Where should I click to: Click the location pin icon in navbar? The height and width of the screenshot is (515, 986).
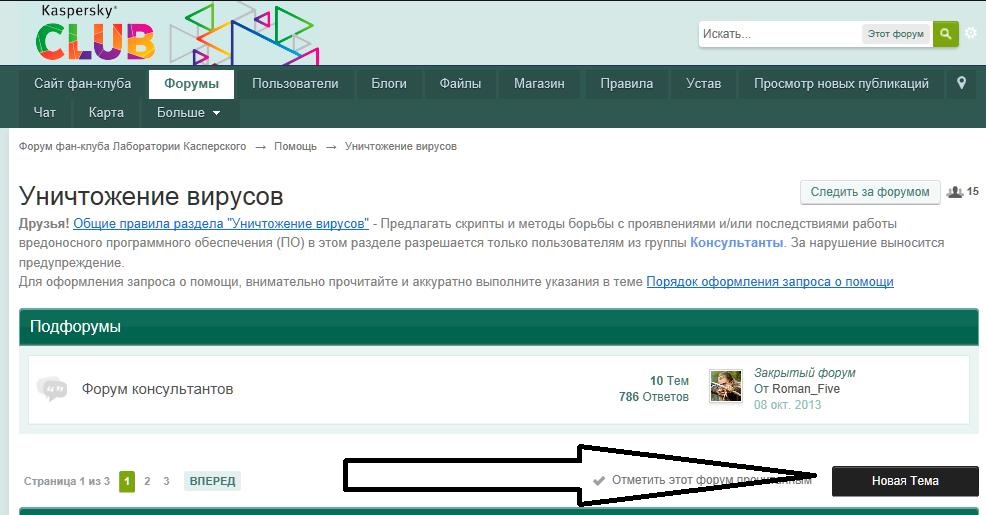tap(961, 83)
